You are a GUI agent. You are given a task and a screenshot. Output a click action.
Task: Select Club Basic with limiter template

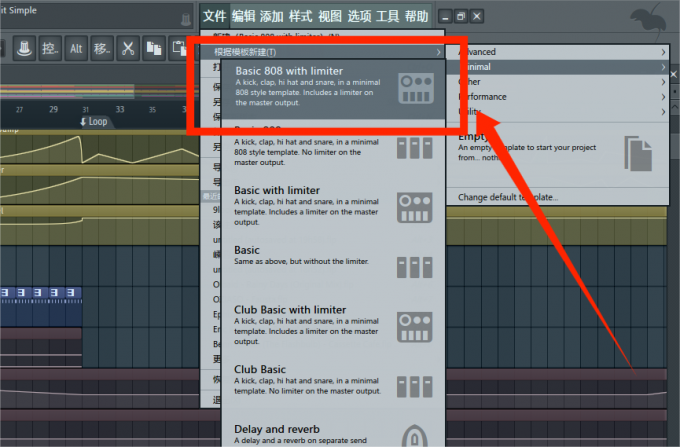tap(333, 326)
